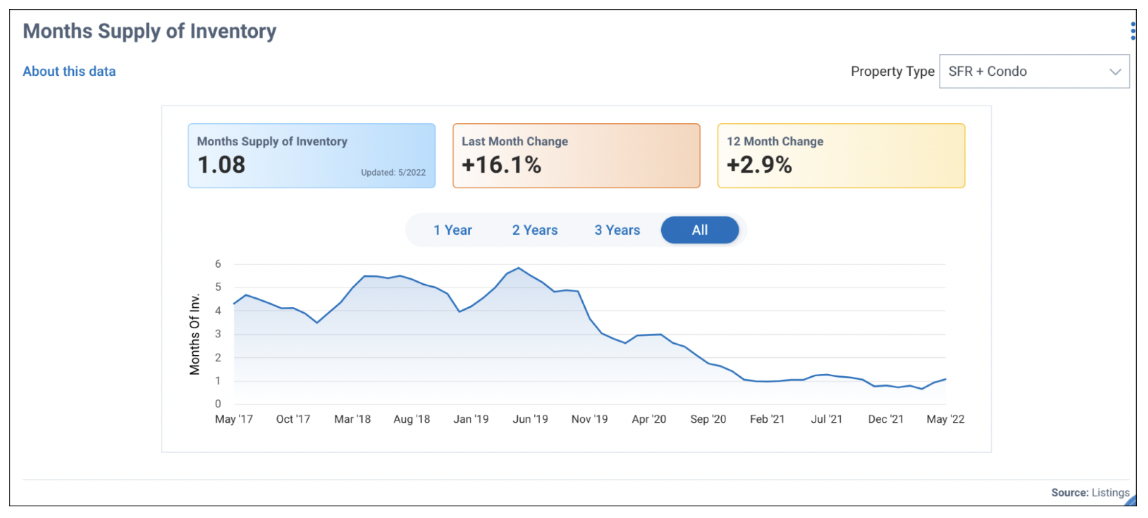The width and height of the screenshot is (1148, 518).
Task: Click the line end point at May '22
Action: [945, 379]
